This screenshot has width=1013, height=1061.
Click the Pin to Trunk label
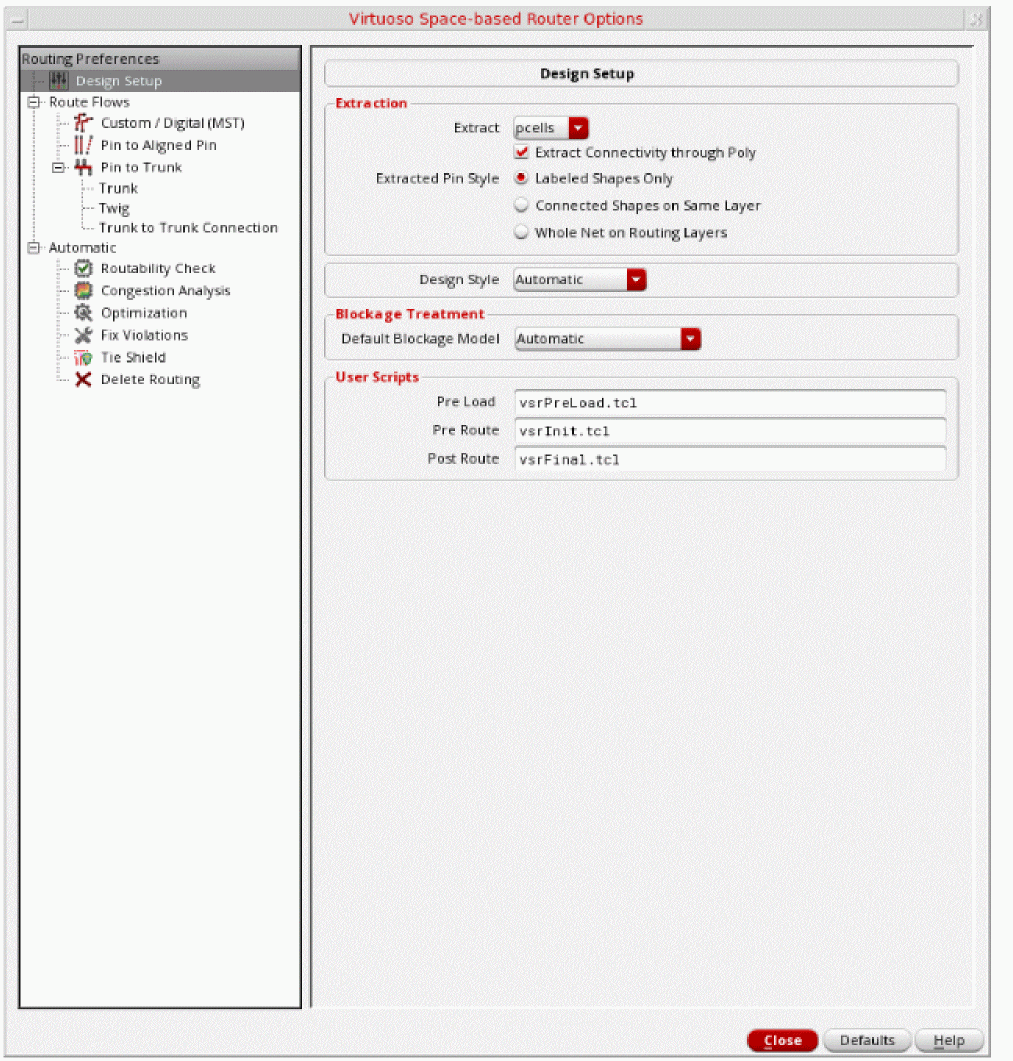(141, 167)
